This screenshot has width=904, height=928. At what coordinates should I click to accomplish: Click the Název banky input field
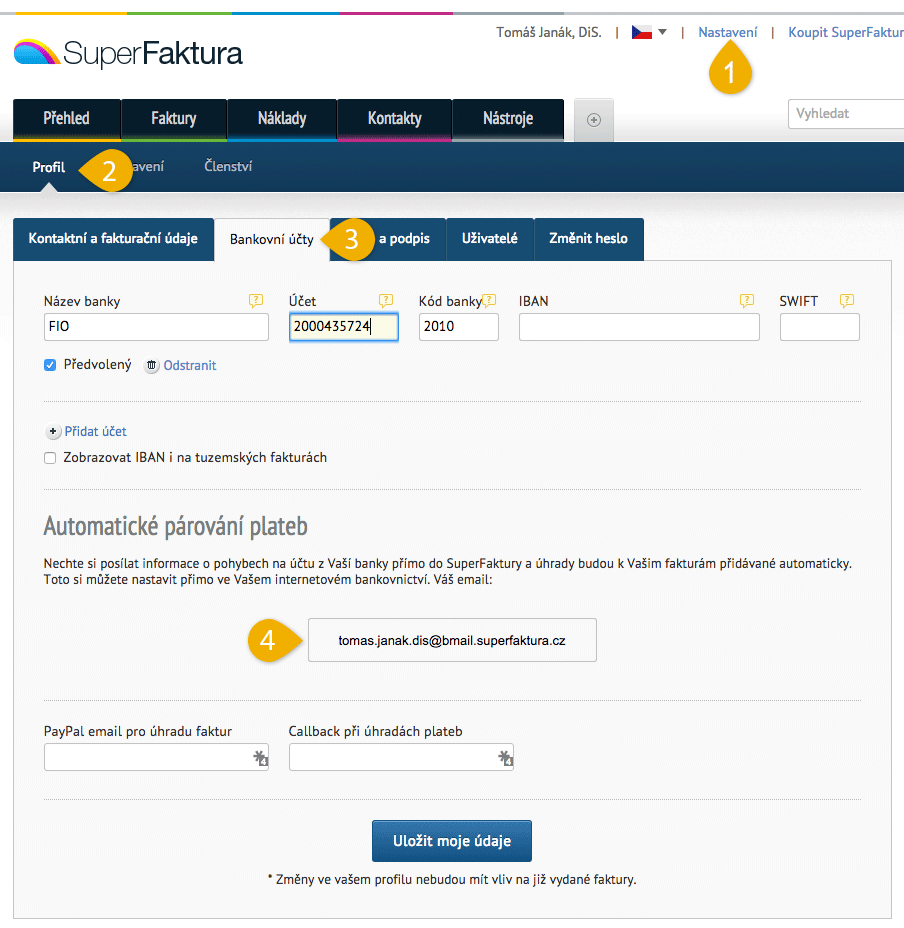156,327
